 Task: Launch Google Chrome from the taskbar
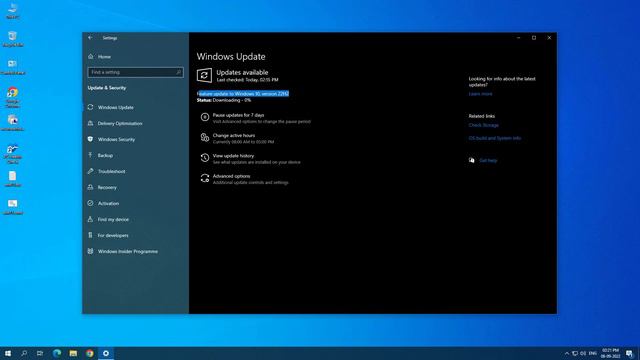click(x=89, y=353)
